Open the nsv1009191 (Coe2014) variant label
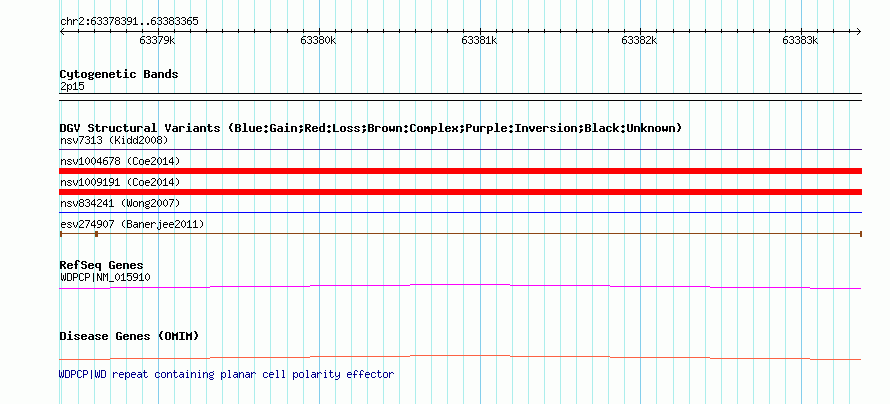The image size is (890, 404). pyautogui.click(x=120, y=182)
